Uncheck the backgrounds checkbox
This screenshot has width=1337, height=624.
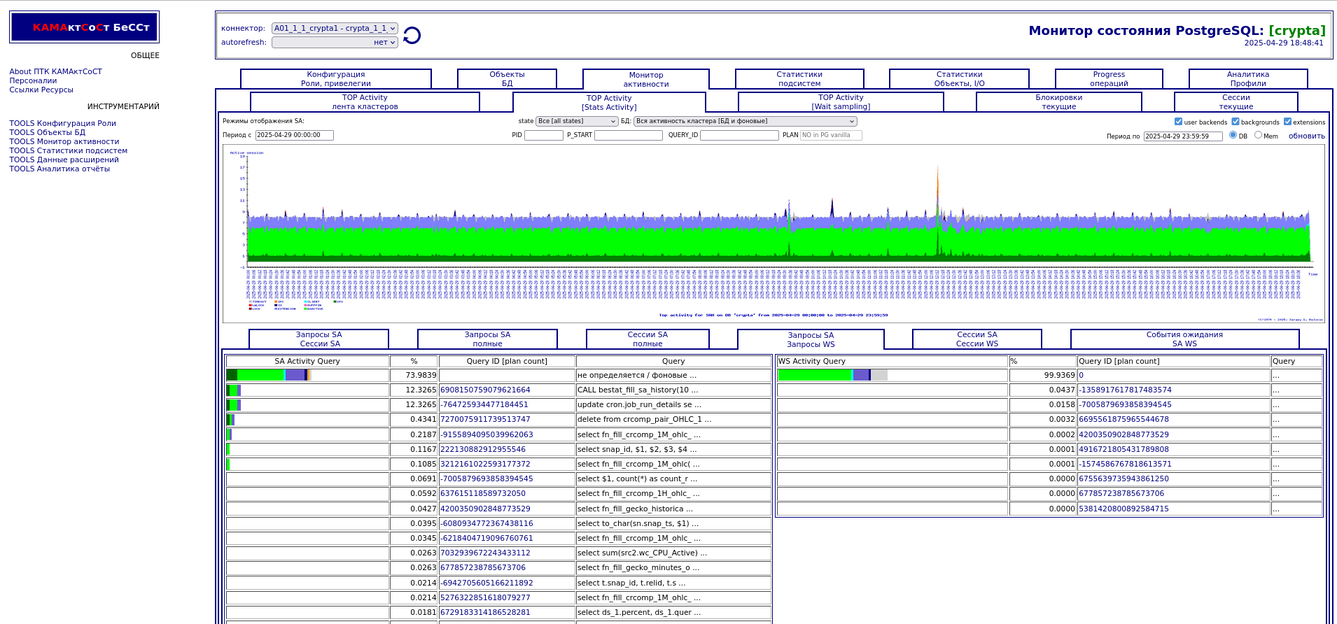pyautogui.click(x=1235, y=122)
